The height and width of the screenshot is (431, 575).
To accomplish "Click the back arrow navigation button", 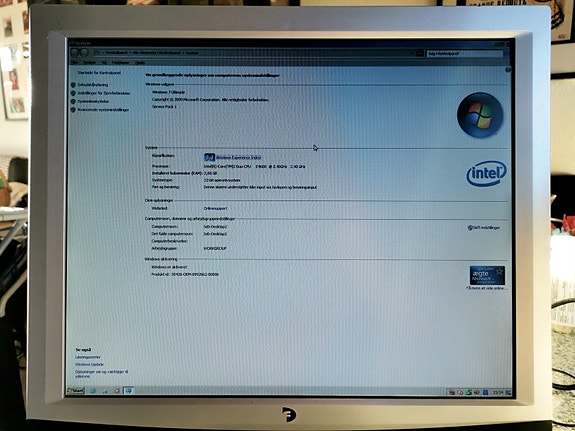I will coord(74,52).
